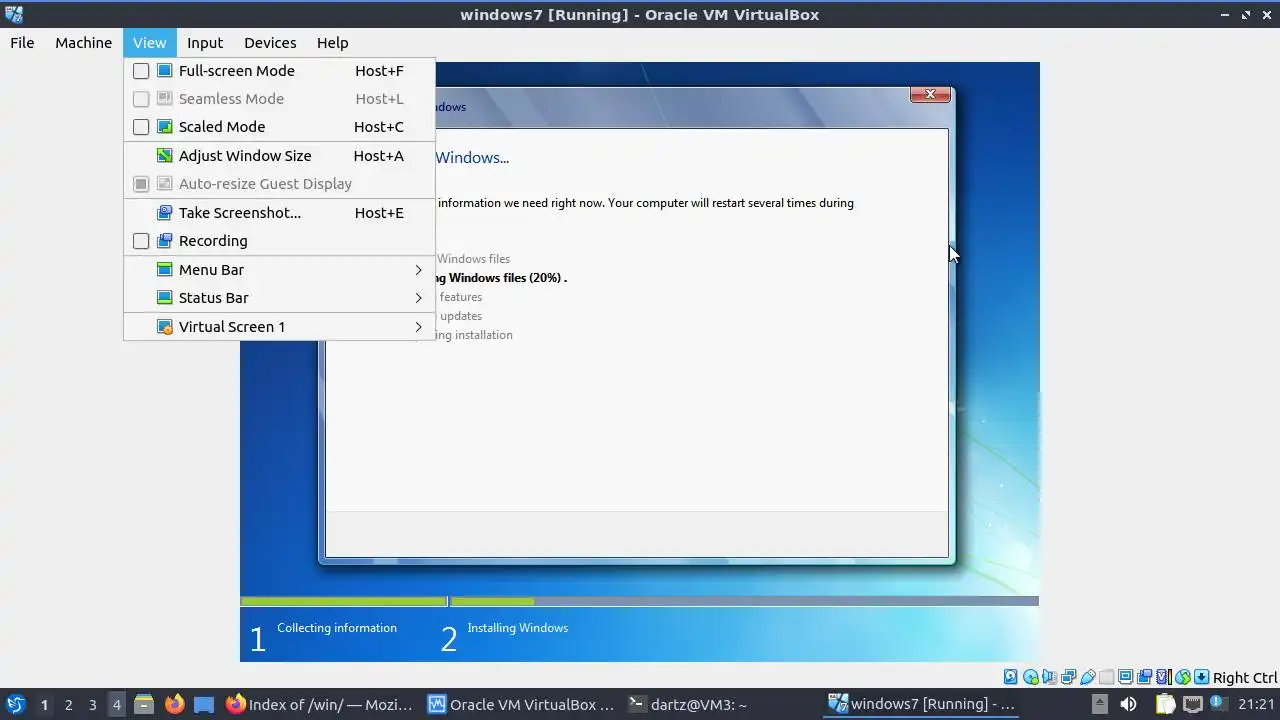Click the green Collecting information progress bar

point(343,601)
